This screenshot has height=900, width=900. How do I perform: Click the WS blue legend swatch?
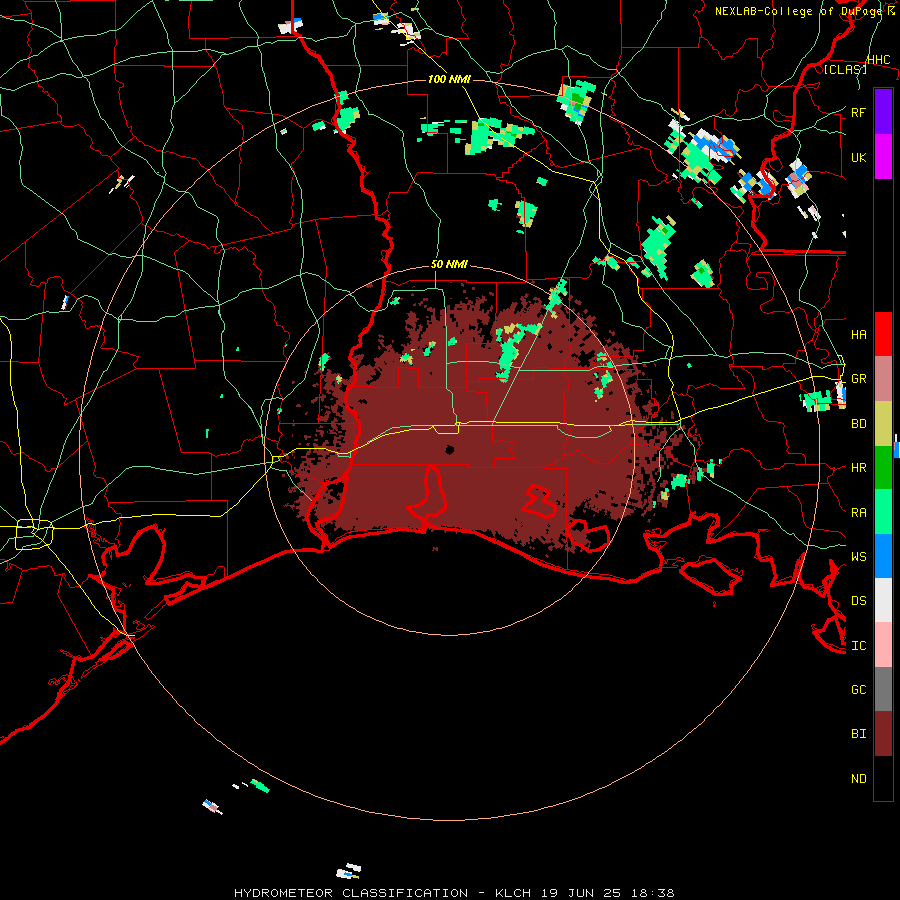coord(883,556)
